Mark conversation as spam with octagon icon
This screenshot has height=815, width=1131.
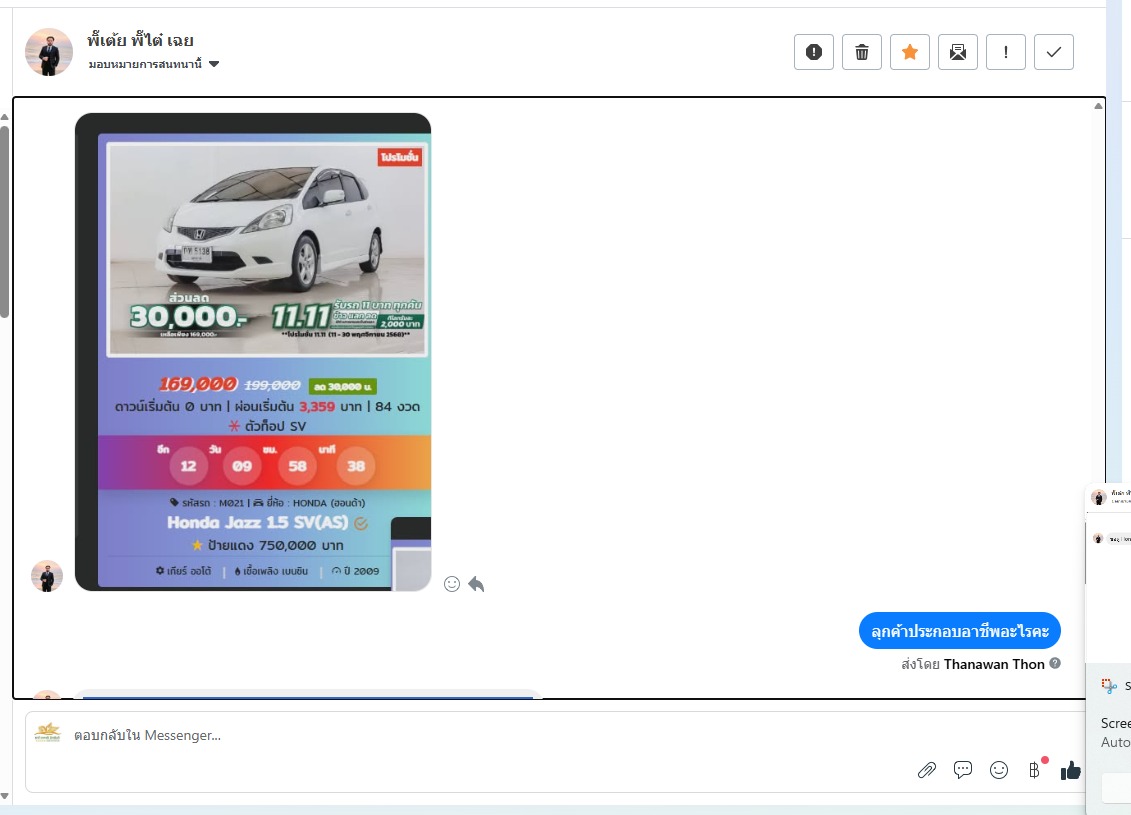pos(813,52)
